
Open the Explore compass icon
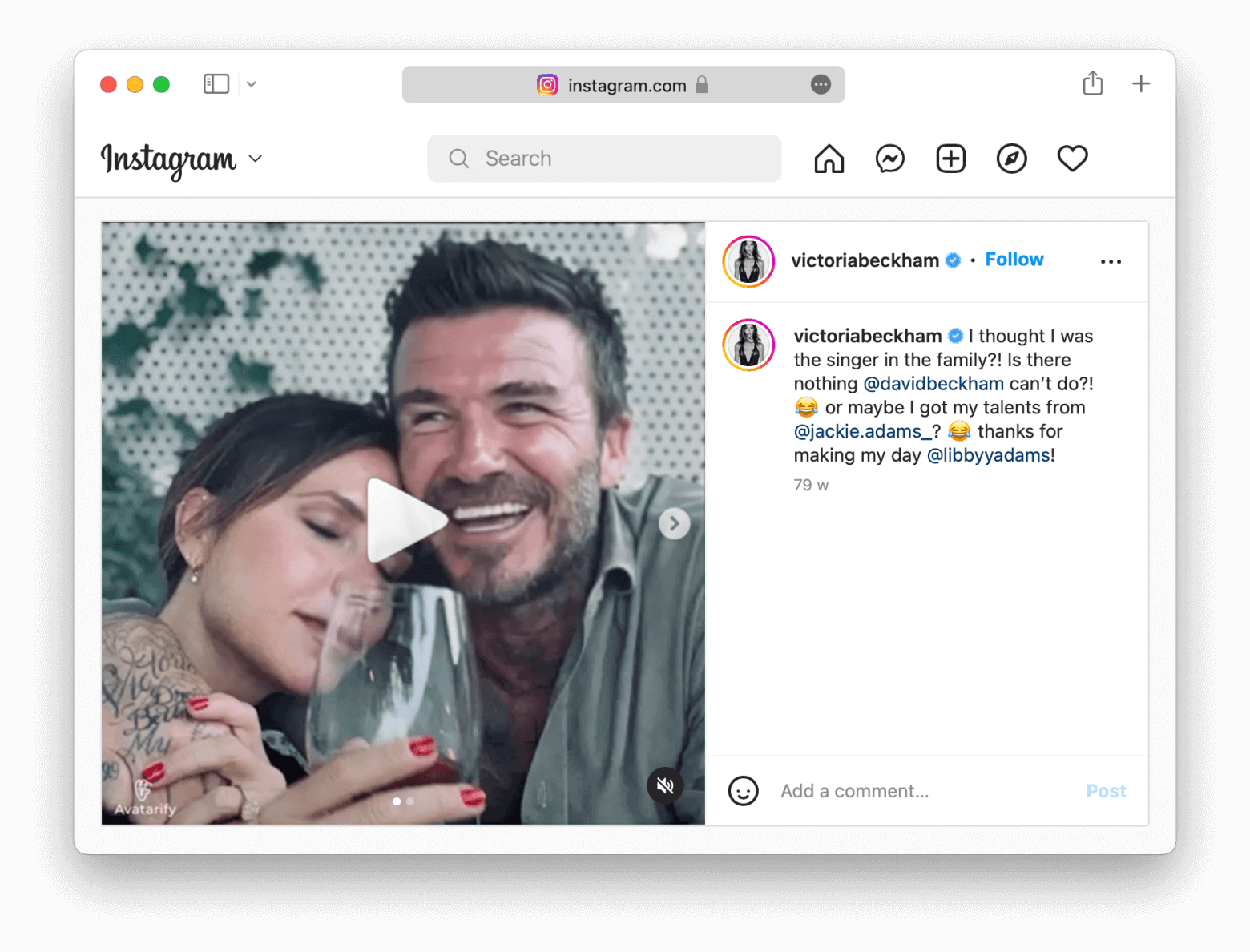click(x=1012, y=159)
